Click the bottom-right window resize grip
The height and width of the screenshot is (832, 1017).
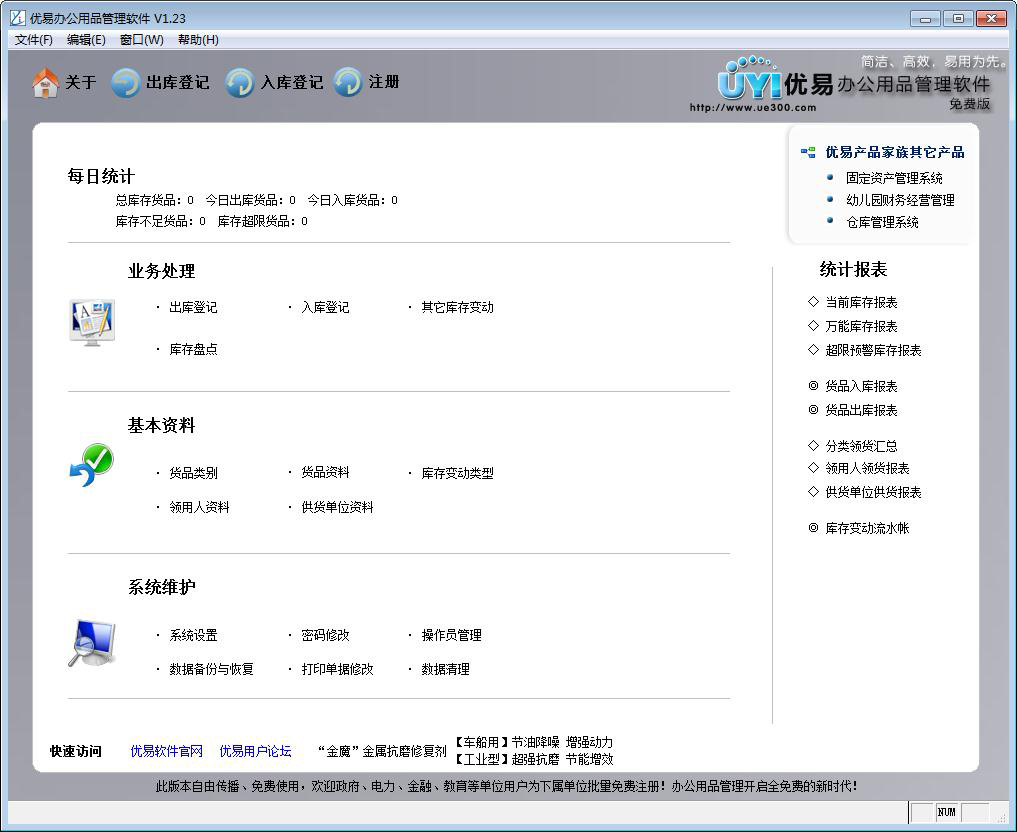[1002, 816]
